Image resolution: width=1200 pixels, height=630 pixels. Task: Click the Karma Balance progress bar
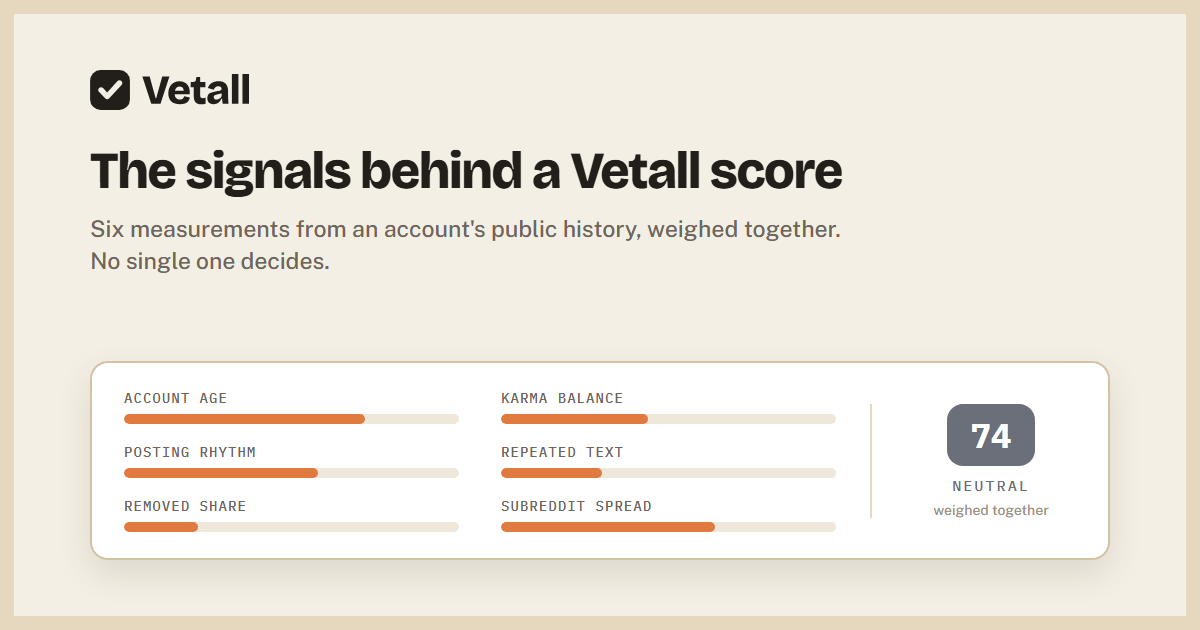click(x=668, y=419)
